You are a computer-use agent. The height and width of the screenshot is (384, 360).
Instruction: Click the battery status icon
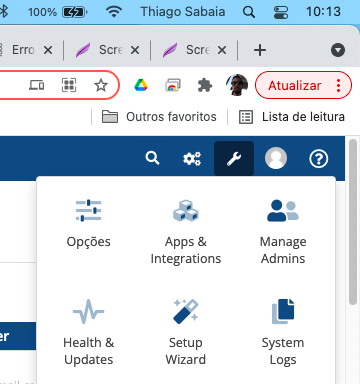click(x=75, y=12)
